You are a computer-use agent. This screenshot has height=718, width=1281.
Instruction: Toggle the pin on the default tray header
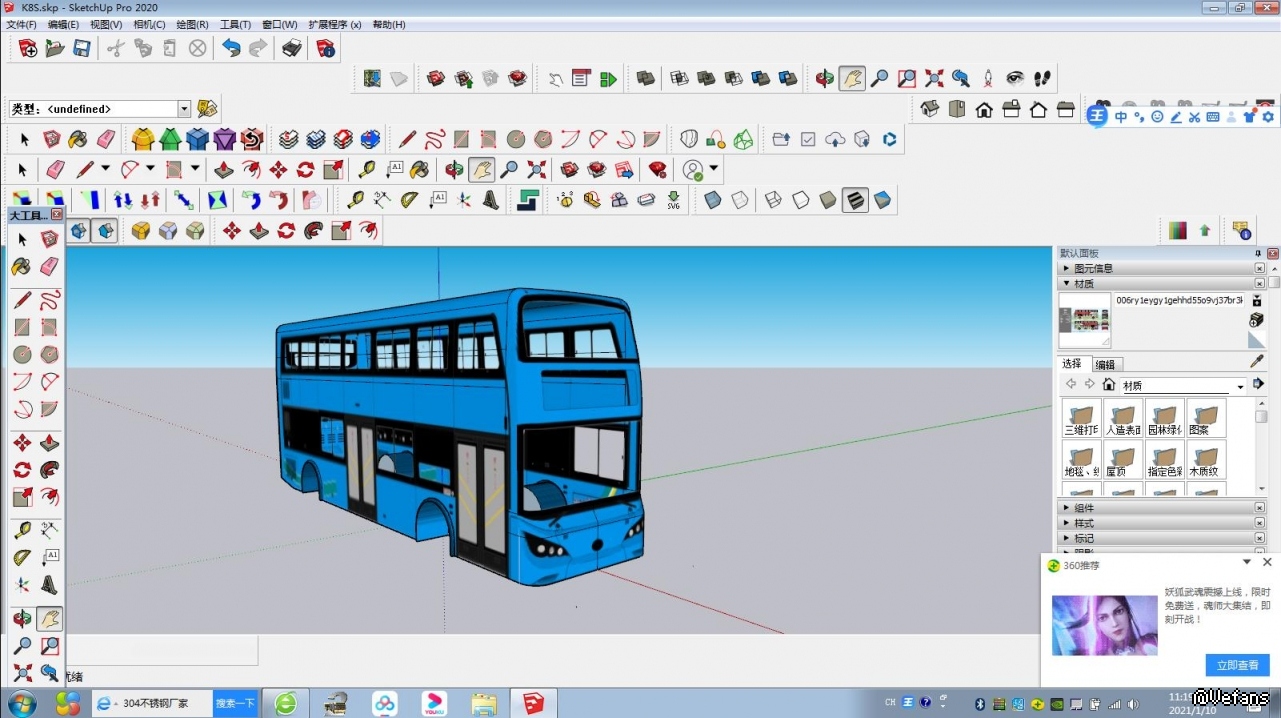coord(1258,254)
